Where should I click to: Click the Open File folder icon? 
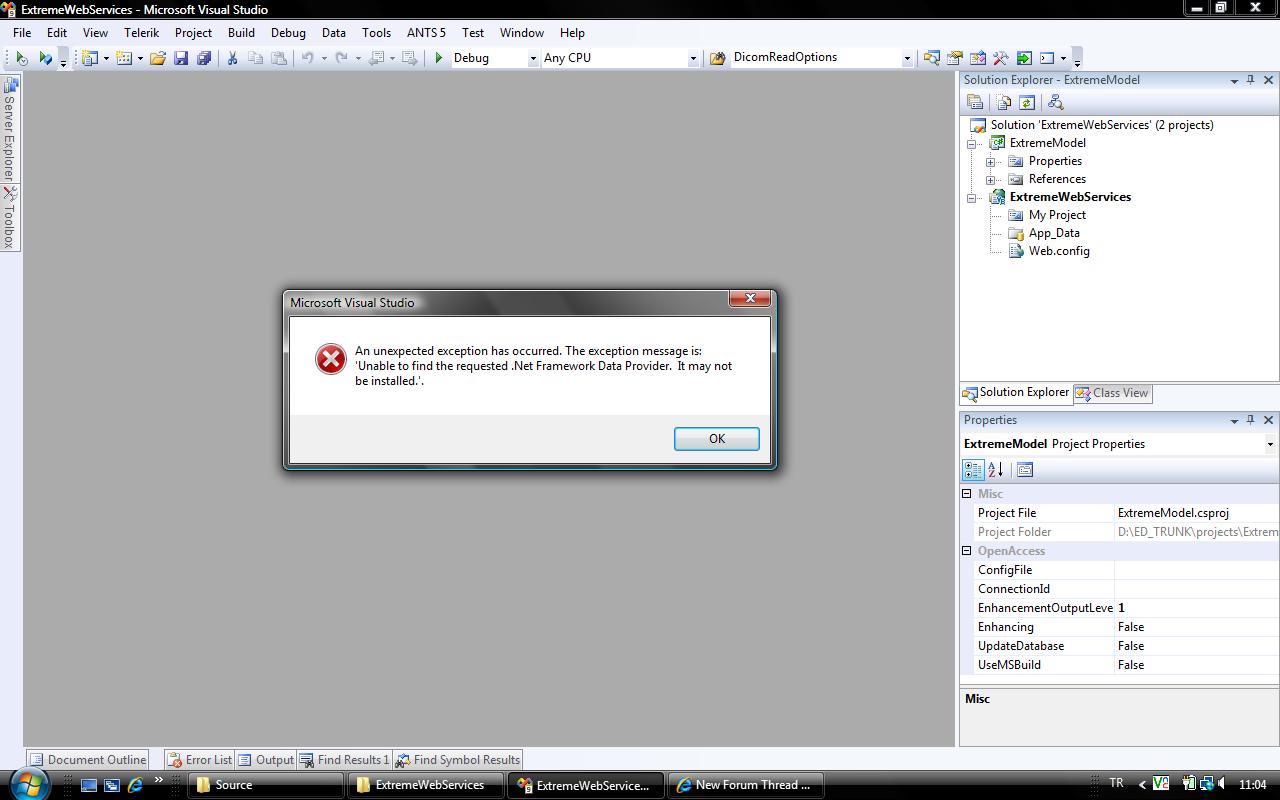158,58
